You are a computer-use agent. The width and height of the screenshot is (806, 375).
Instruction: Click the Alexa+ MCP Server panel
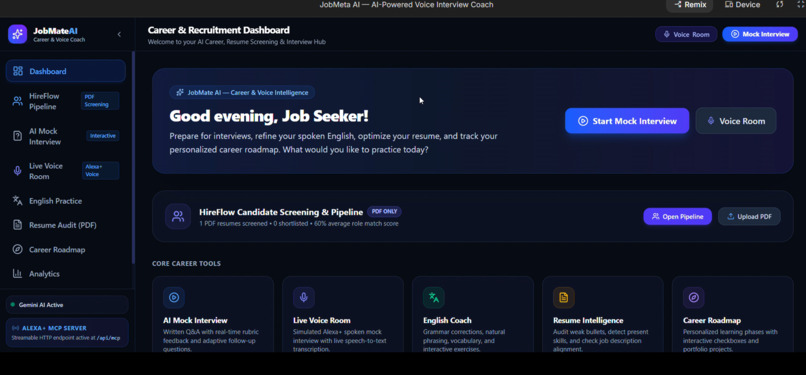coord(67,332)
